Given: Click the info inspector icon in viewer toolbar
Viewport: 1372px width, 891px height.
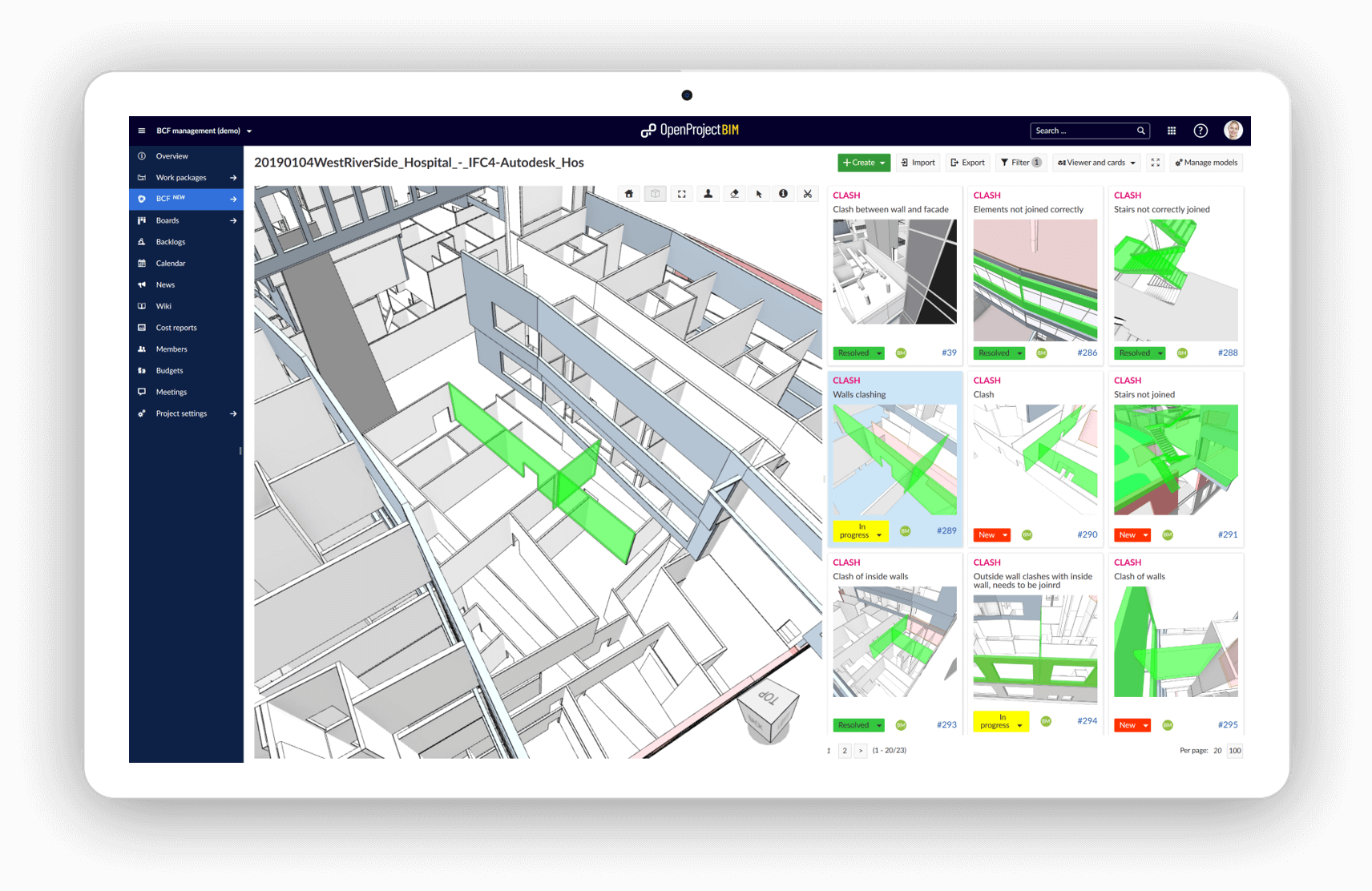Looking at the screenshot, I should (x=783, y=194).
